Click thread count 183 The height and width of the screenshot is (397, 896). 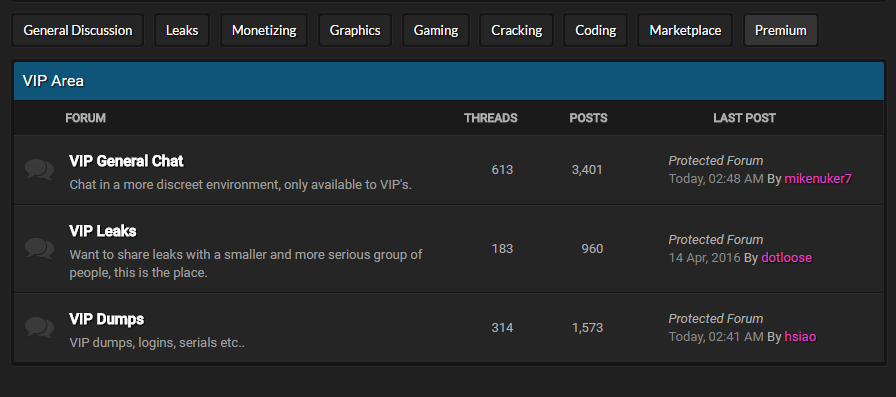(x=502, y=248)
